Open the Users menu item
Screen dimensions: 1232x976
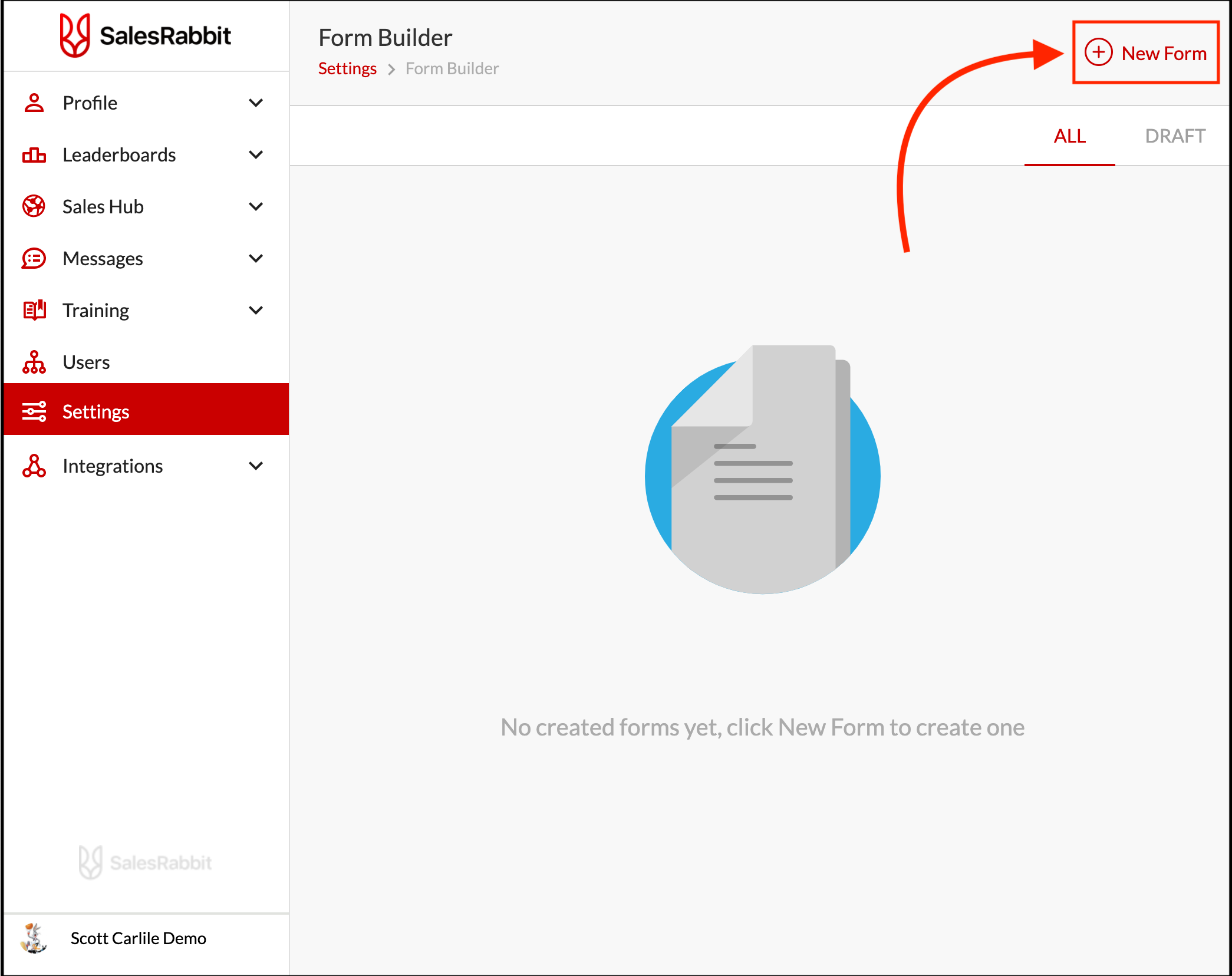pyautogui.click(x=146, y=362)
